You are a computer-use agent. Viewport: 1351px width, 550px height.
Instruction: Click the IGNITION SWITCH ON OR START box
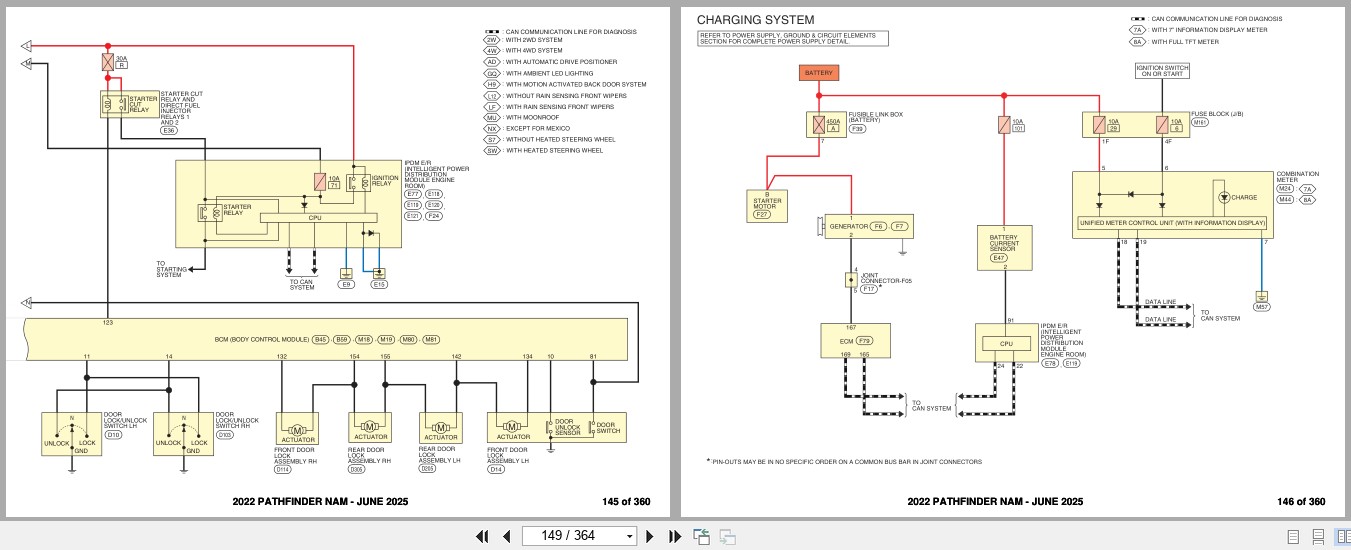[1162, 71]
